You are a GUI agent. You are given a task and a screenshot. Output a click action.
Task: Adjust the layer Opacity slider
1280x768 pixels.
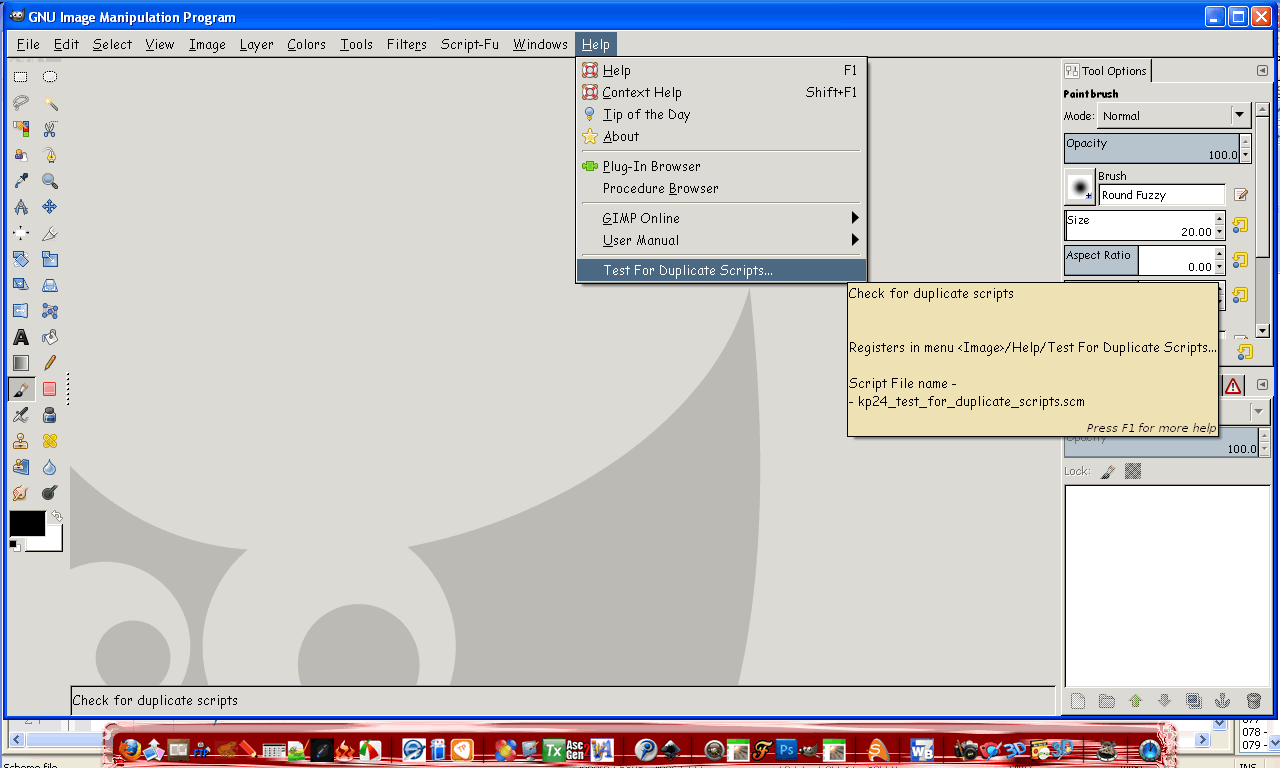click(1160, 442)
